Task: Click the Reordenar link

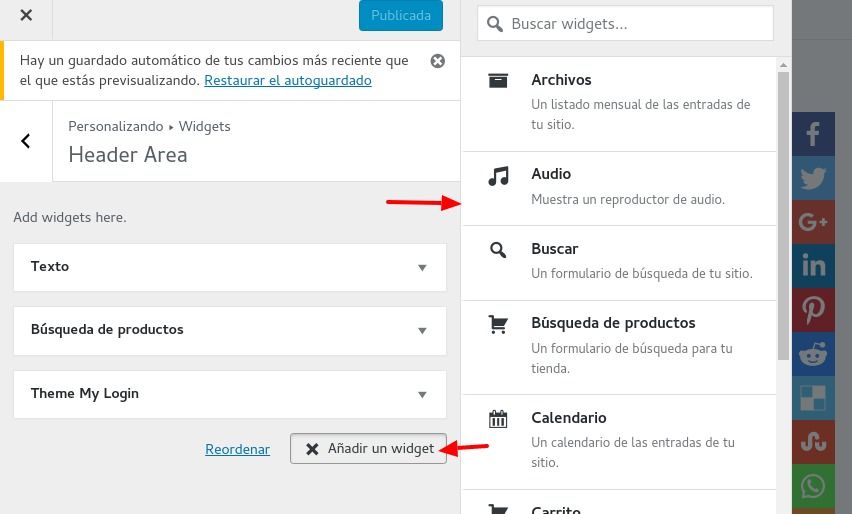Action: (237, 449)
